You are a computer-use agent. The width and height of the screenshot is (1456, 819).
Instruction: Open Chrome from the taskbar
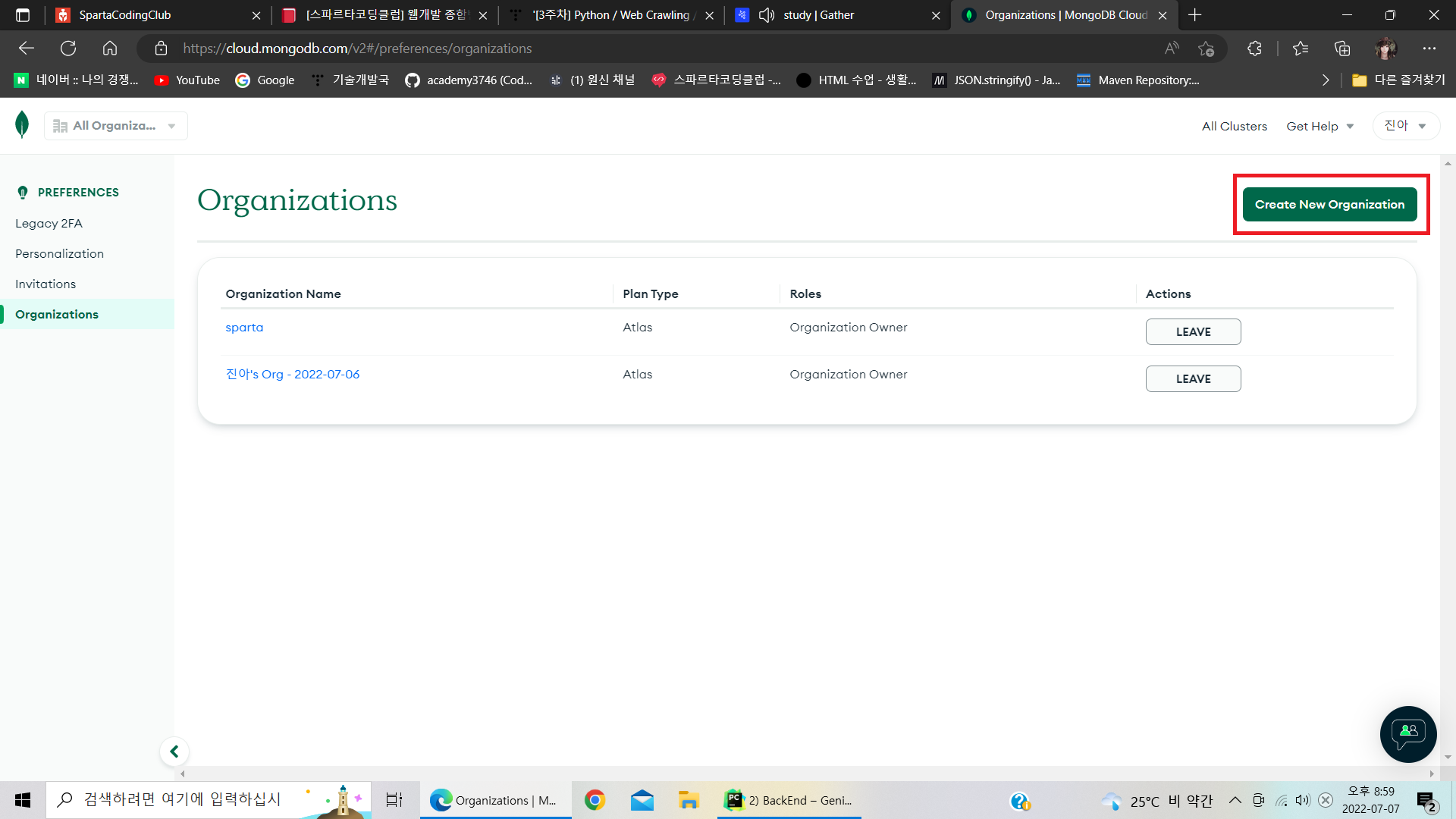[x=595, y=800]
